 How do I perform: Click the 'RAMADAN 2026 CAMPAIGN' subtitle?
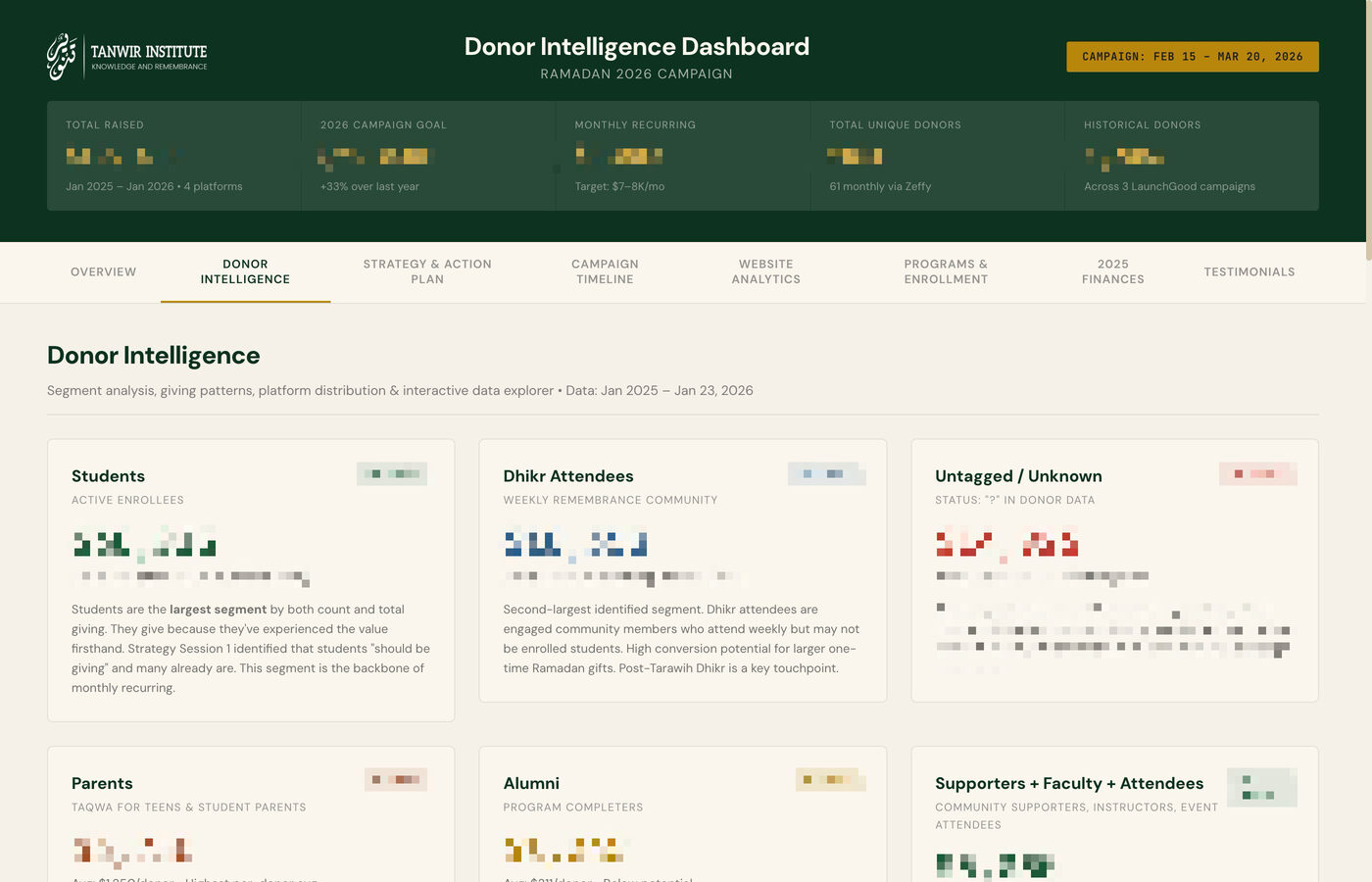tap(637, 73)
